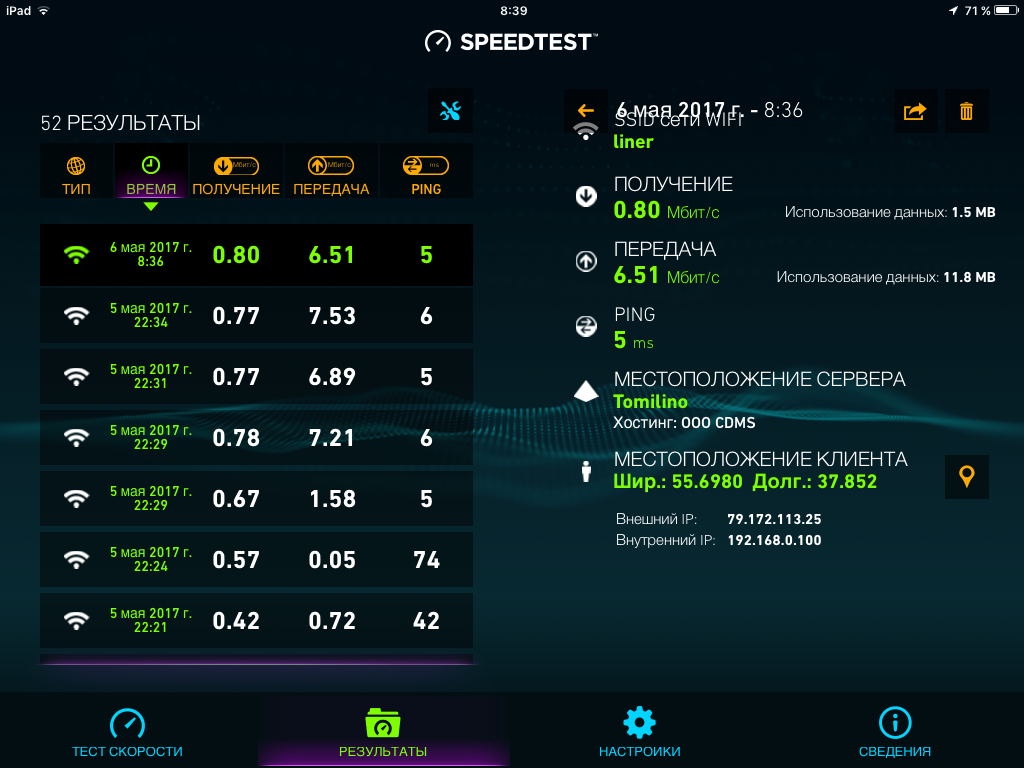
Task: Select result with ping 74
Action: pyautogui.click(x=257, y=560)
